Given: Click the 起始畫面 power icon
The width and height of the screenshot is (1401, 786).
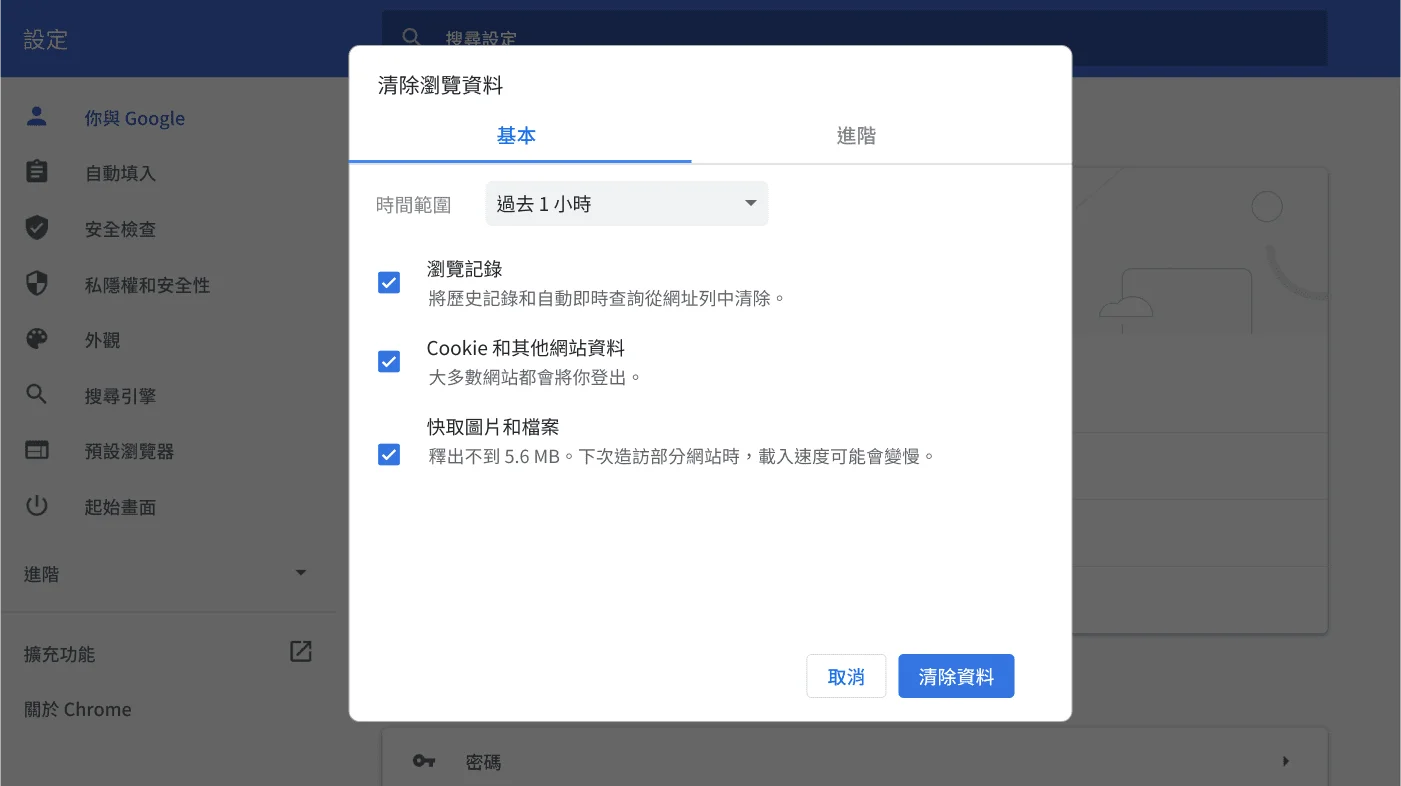Looking at the screenshot, I should (36, 506).
